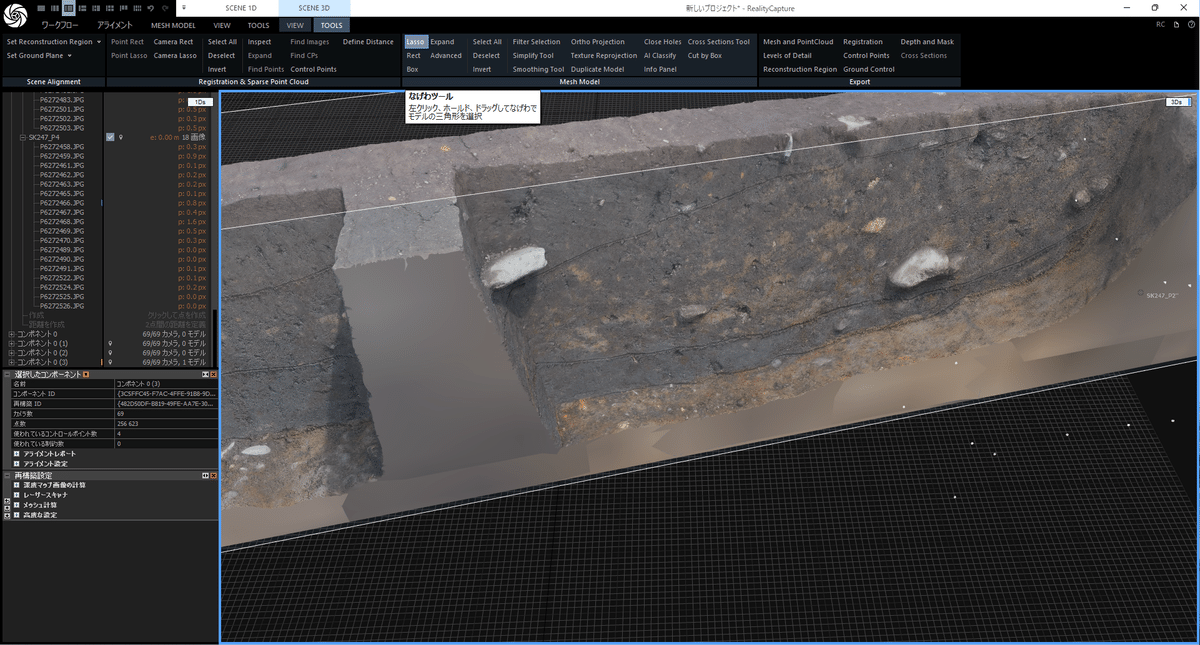Click the Close Holes button

(662, 42)
